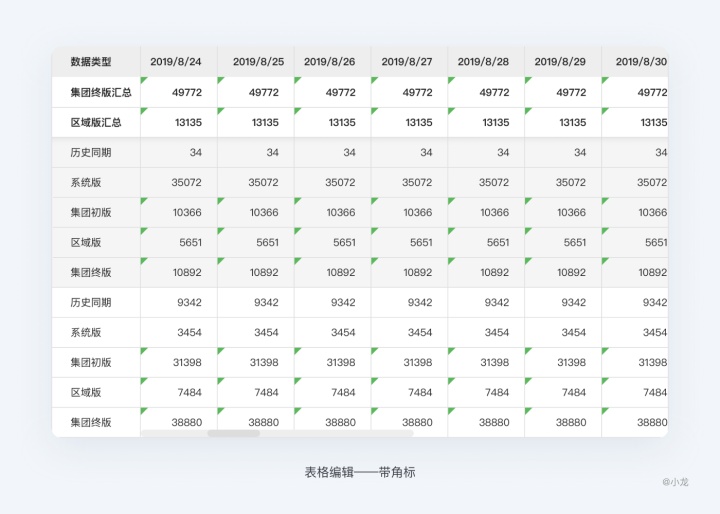Select the 区域版汇总 row label

[96, 122]
